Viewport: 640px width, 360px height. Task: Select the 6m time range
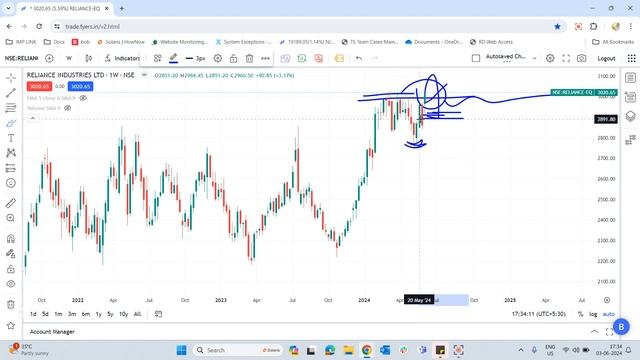(85, 314)
